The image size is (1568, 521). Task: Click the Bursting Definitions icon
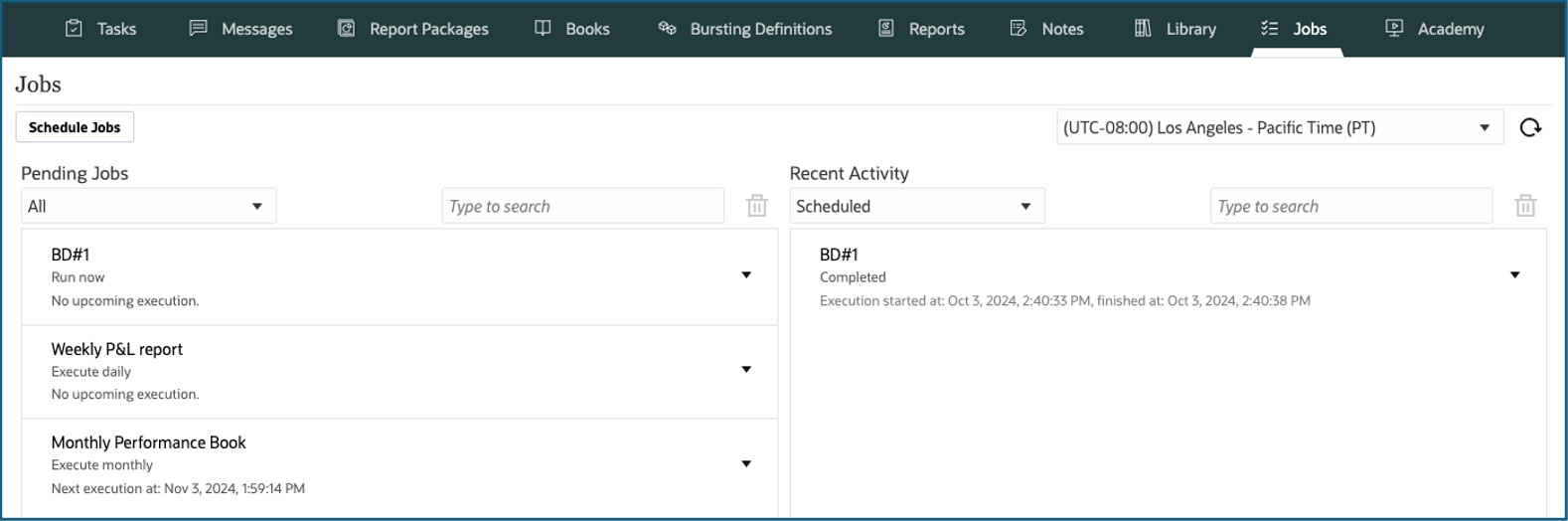point(667,28)
